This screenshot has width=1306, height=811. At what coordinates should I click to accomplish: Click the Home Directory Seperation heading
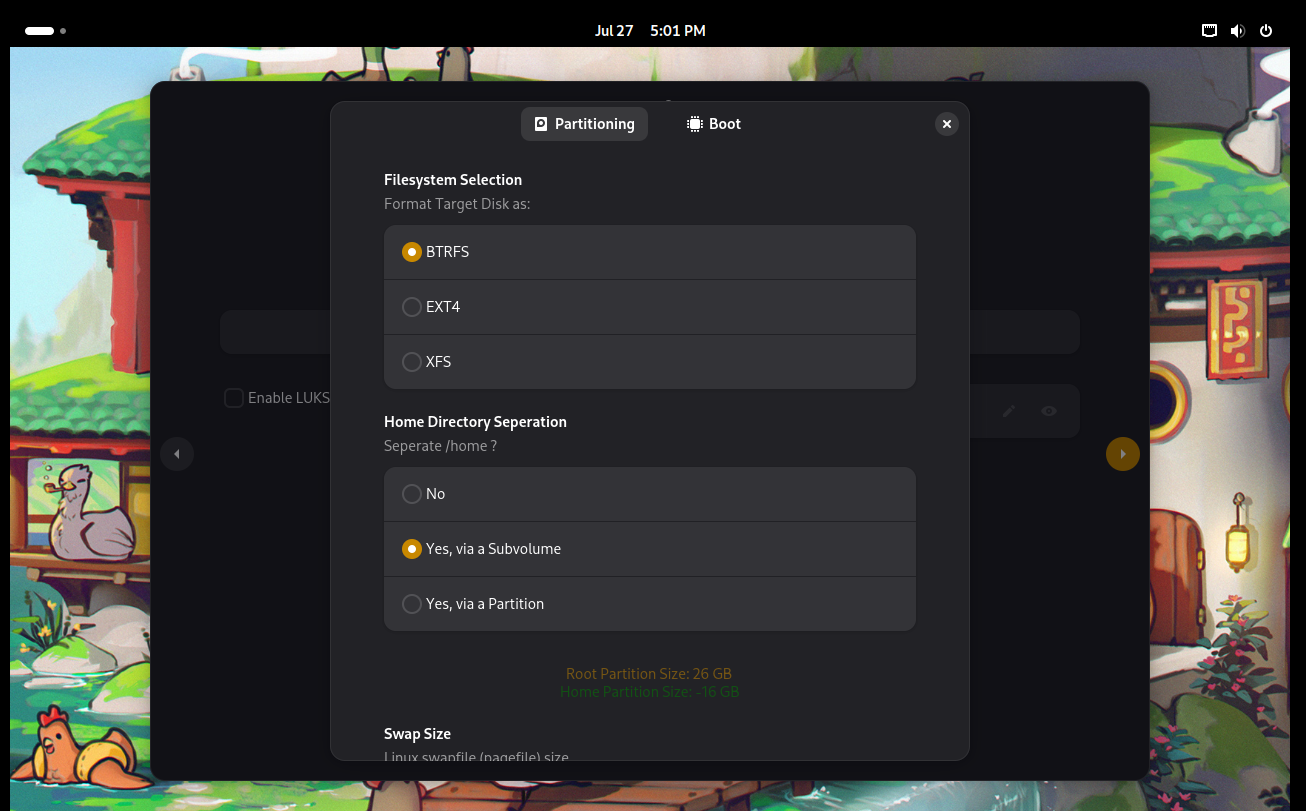tap(475, 422)
